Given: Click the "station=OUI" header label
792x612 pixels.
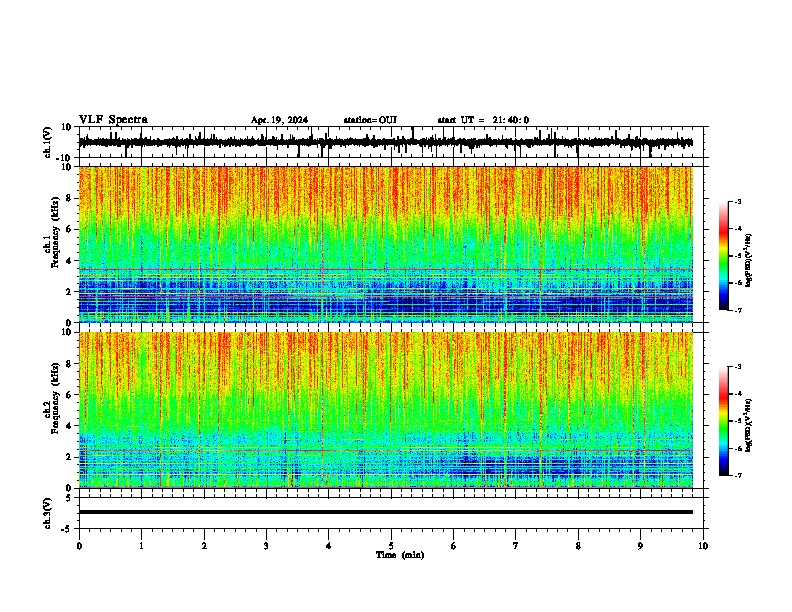Looking at the screenshot, I should pyautogui.click(x=370, y=120).
